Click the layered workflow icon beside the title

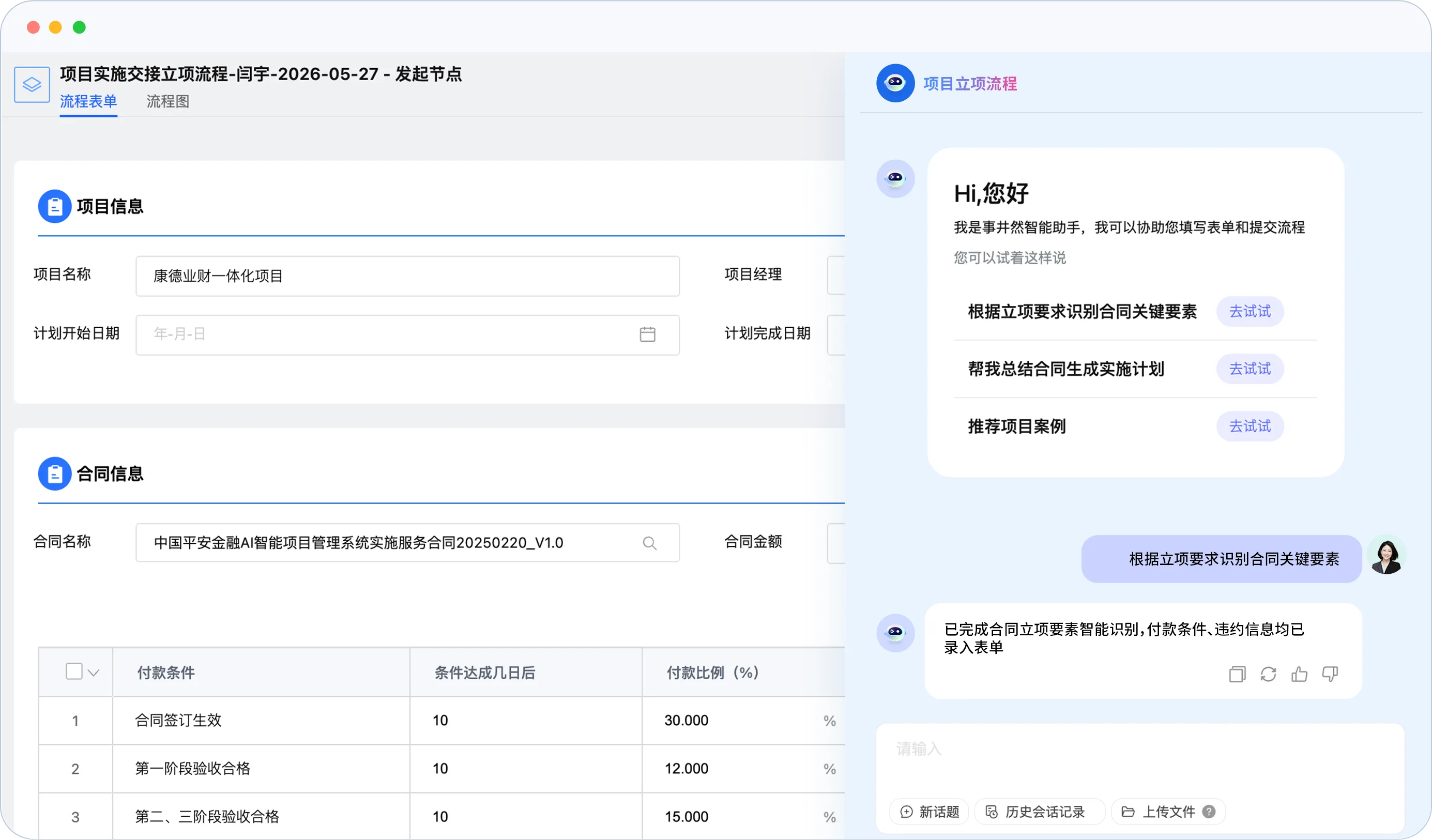click(32, 85)
